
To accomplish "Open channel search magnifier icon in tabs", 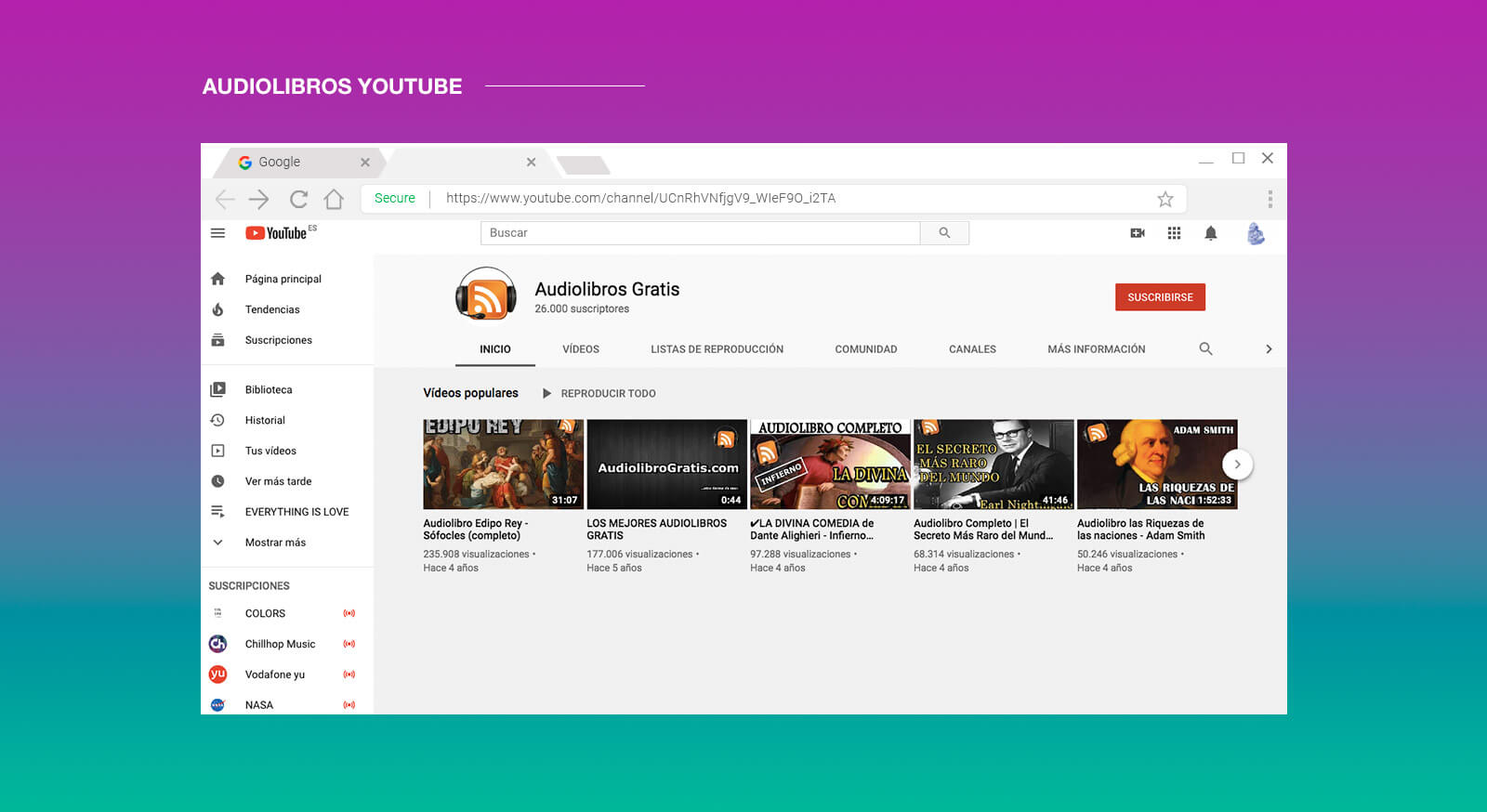I will tap(1205, 349).
